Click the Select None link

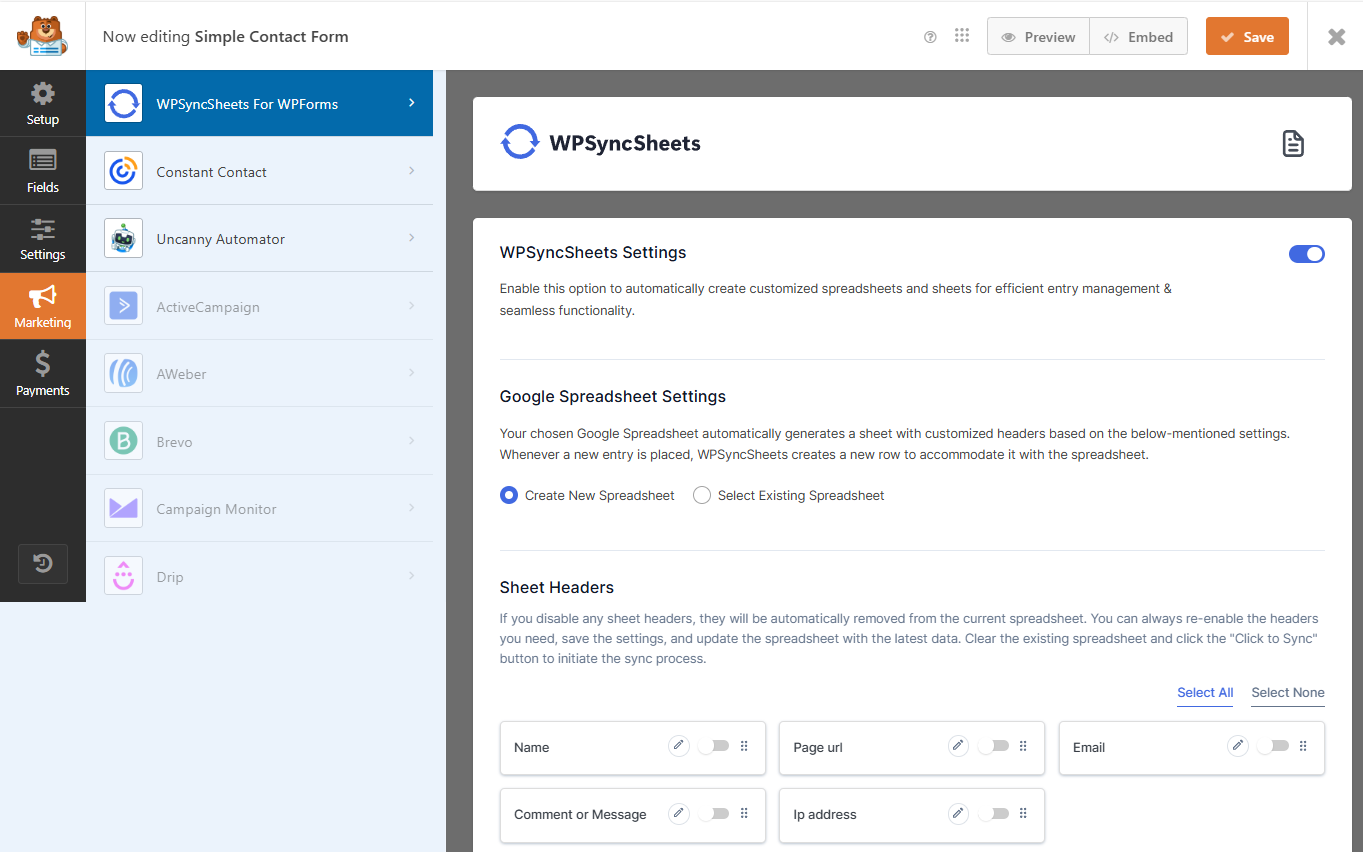pyautogui.click(x=1288, y=692)
